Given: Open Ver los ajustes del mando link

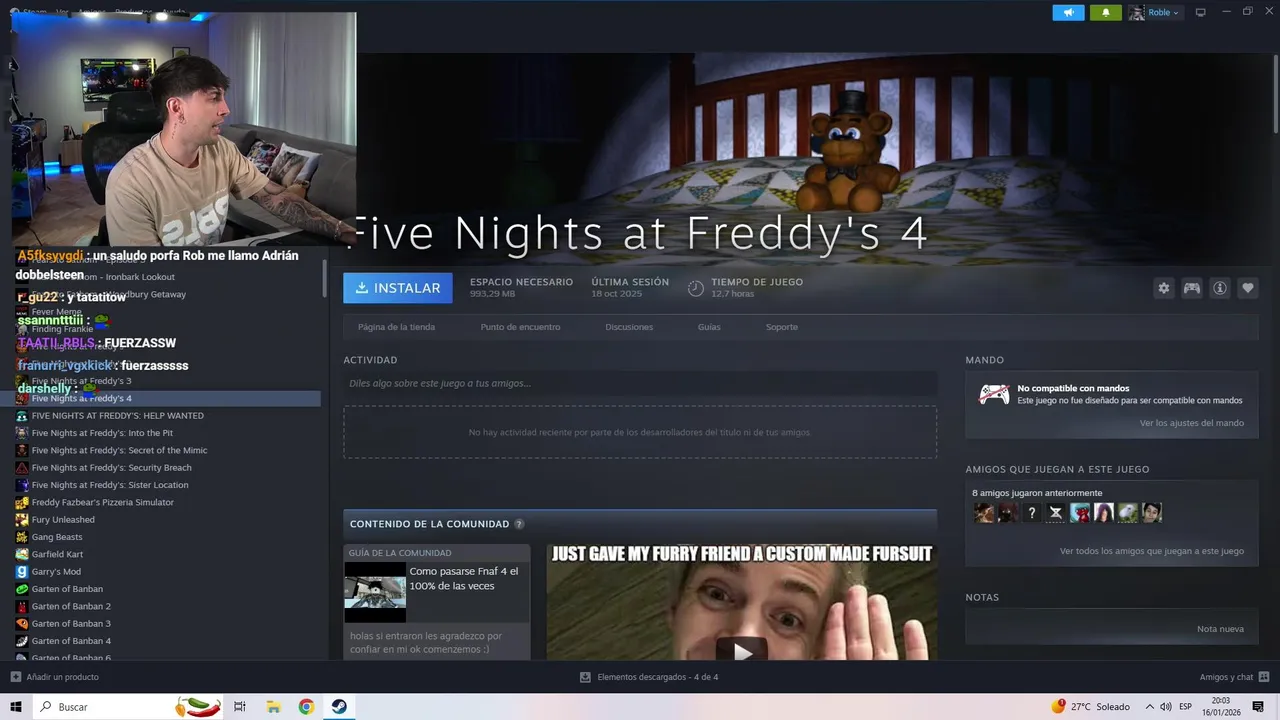Looking at the screenshot, I should (x=1192, y=423).
